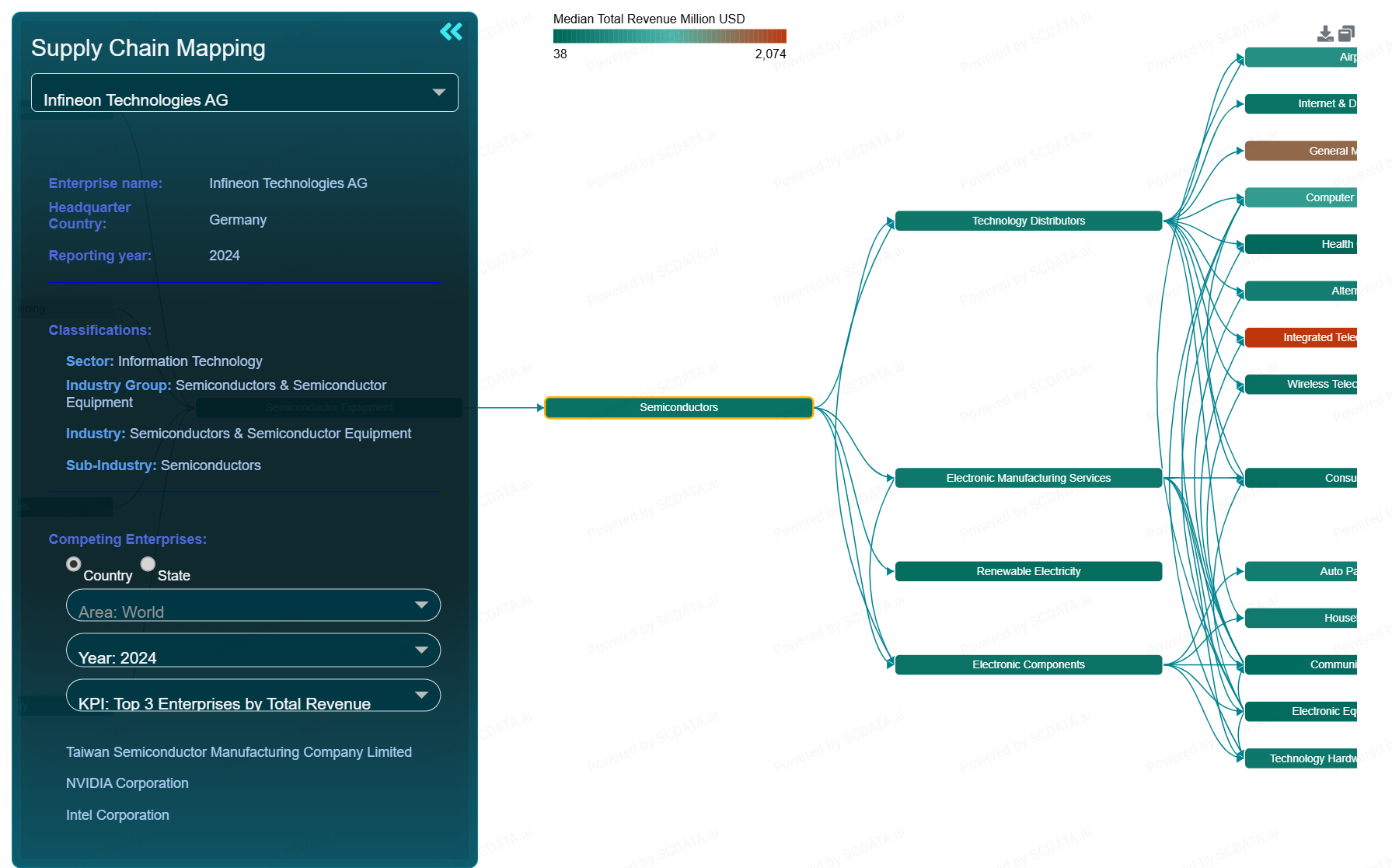This screenshot has width=1392, height=868.
Task: Select the Electronic Components node
Action: coord(1028,665)
